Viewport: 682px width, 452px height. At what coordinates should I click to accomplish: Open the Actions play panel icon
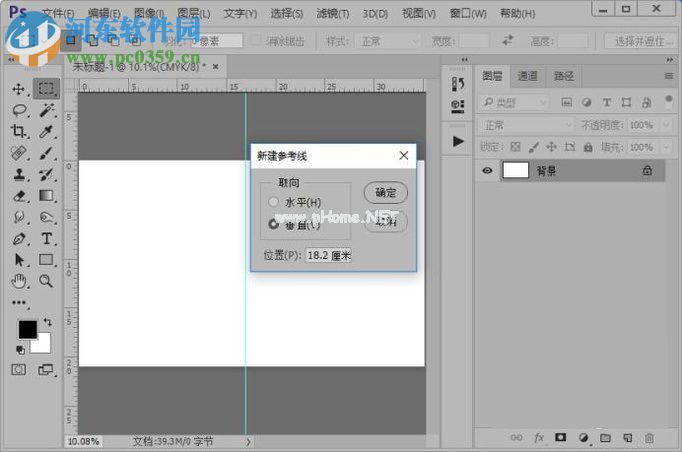(x=458, y=141)
